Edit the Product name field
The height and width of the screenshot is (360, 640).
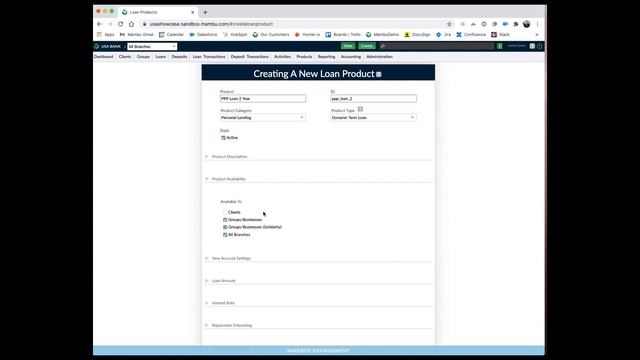262,99
